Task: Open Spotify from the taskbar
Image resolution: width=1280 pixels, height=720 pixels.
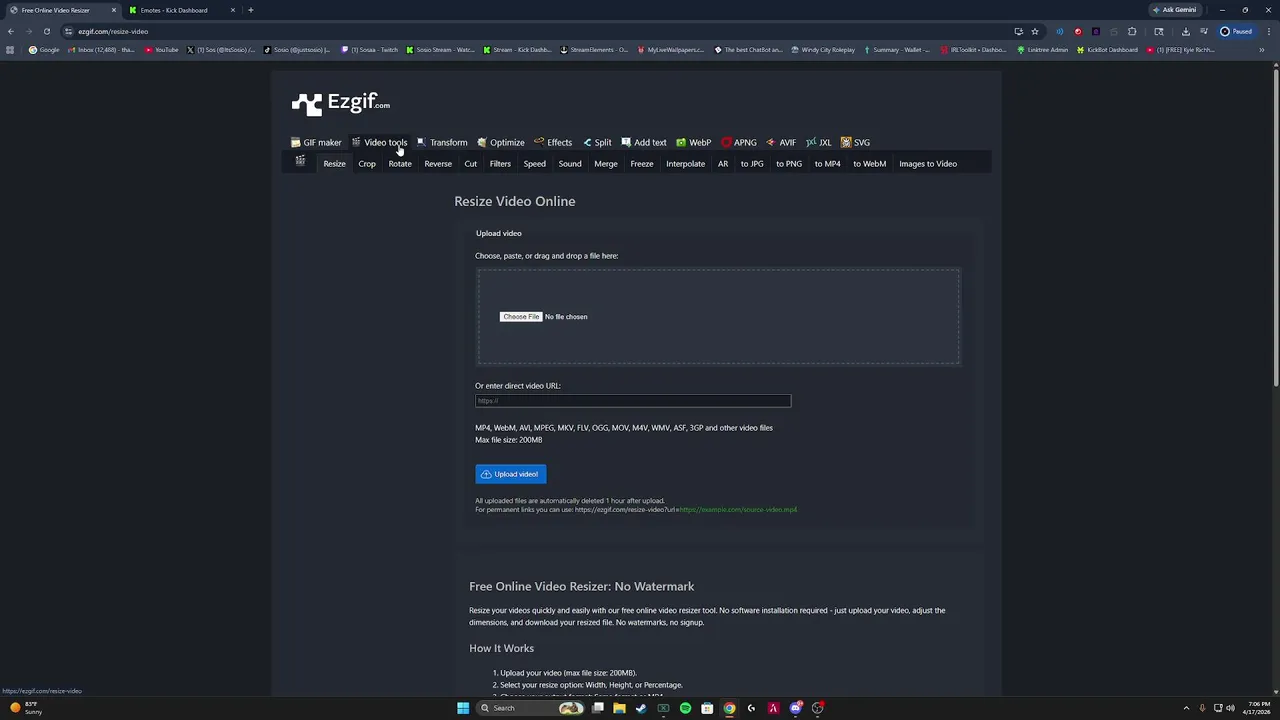Action: 685,708
